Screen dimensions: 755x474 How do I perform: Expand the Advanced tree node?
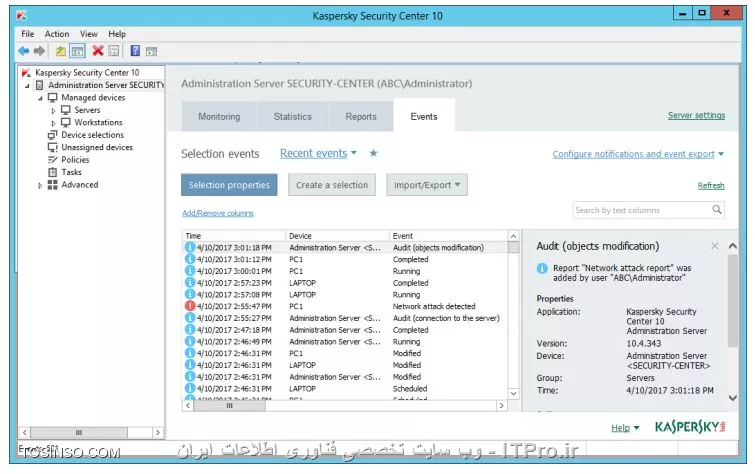pyautogui.click(x=40, y=185)
